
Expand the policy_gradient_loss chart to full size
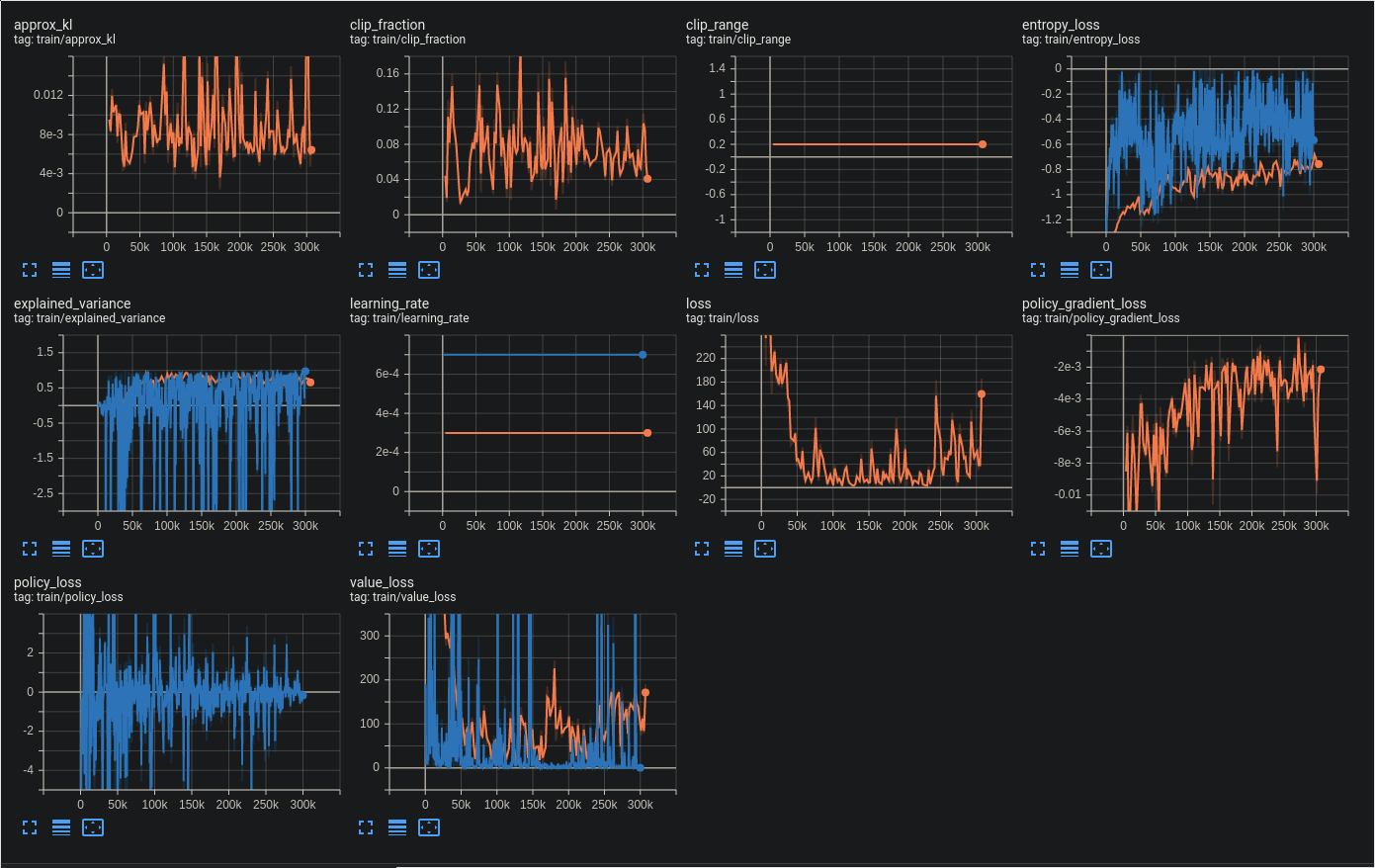coord(1038,549)
